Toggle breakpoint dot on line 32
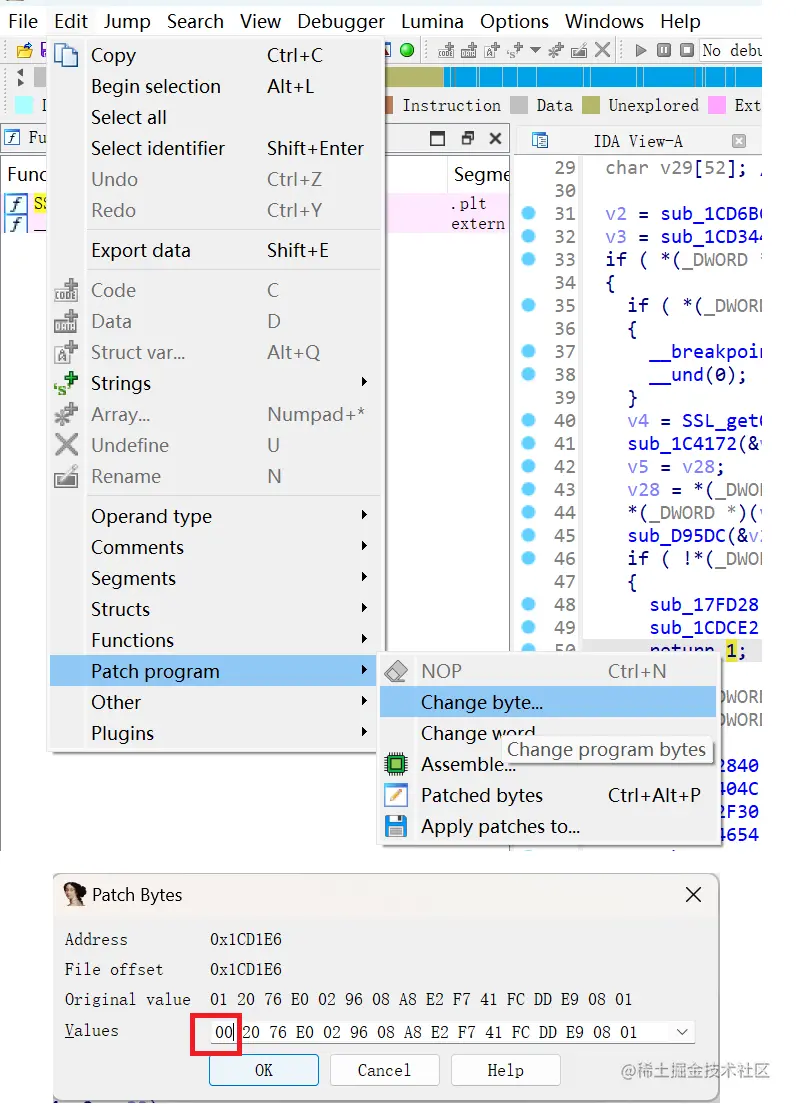The height and width of the screenshot is (1106, 796). (x=528, y=236)
